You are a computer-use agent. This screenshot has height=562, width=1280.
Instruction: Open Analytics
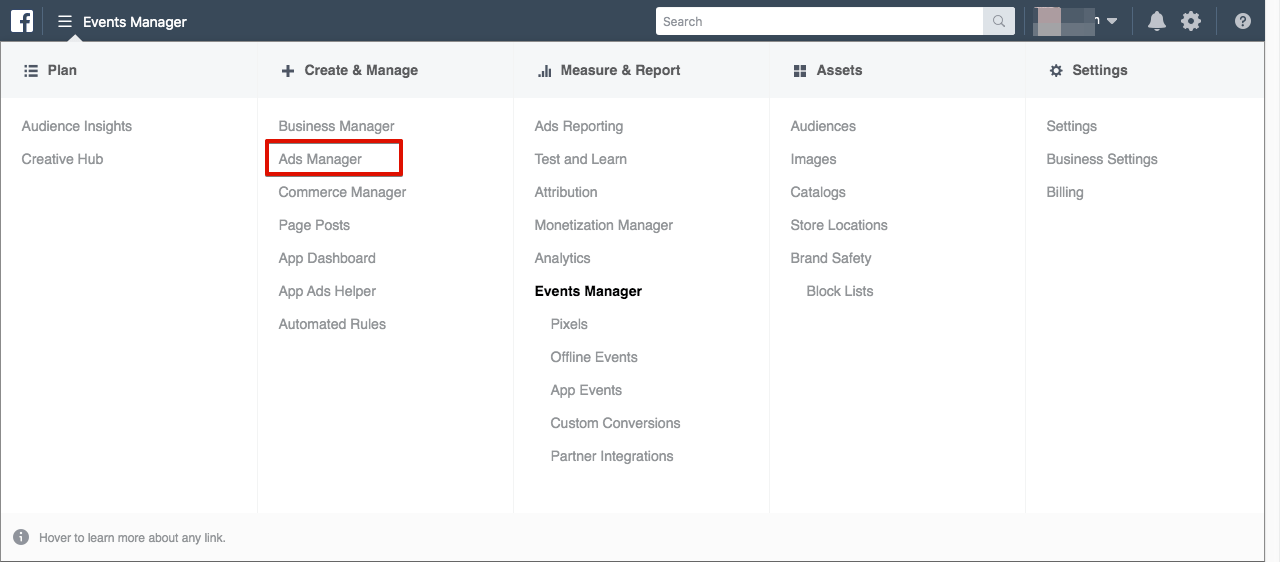coord(562,258)
